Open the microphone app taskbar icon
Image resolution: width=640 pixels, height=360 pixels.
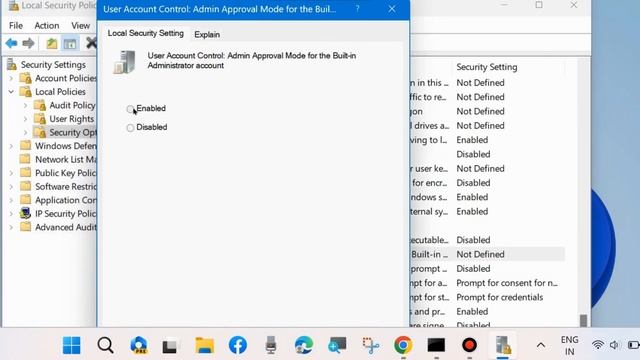coord(271,345)
